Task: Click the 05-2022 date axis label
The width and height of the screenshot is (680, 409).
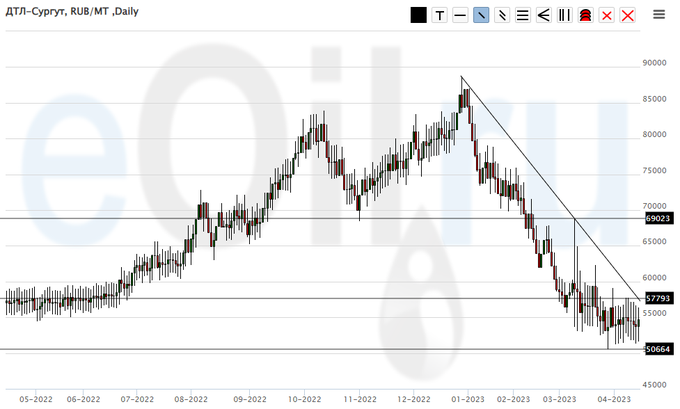Action: (37, 397)
